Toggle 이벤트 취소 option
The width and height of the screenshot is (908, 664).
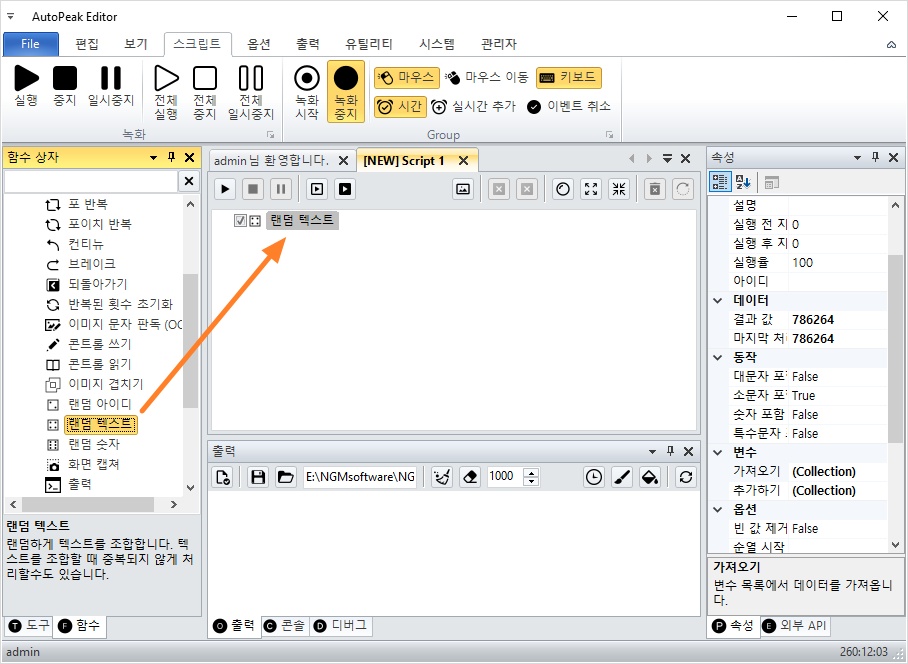569,107
